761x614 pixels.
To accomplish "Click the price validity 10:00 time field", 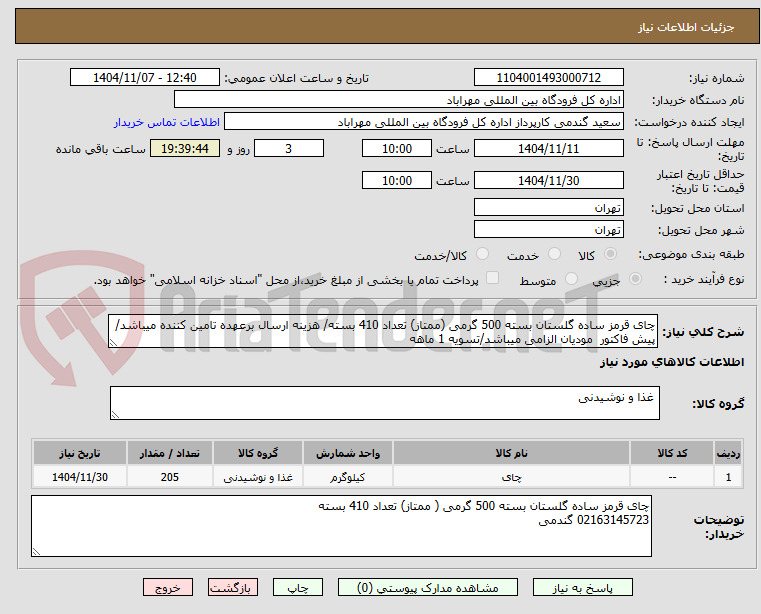I will pyautogui.click(x=397, y=180).
